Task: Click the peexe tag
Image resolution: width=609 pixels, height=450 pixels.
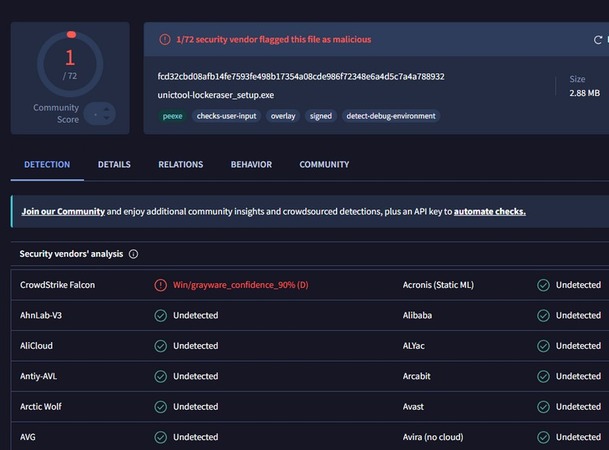Action: coord(172,116)
